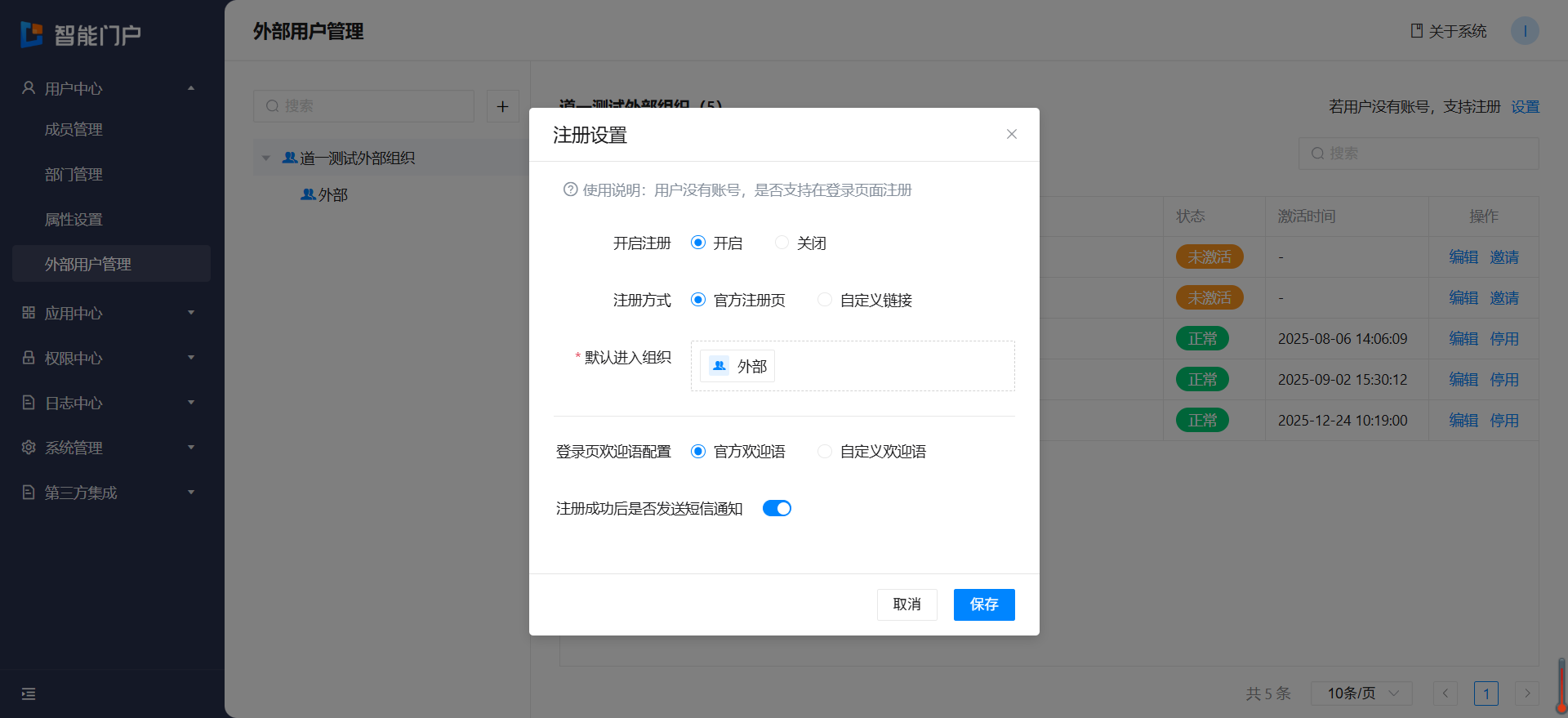Close the 注册设置 dialog with X
Viewport: 1568px width, 718px height.
pyautogui.click(x=1011, y=134)
